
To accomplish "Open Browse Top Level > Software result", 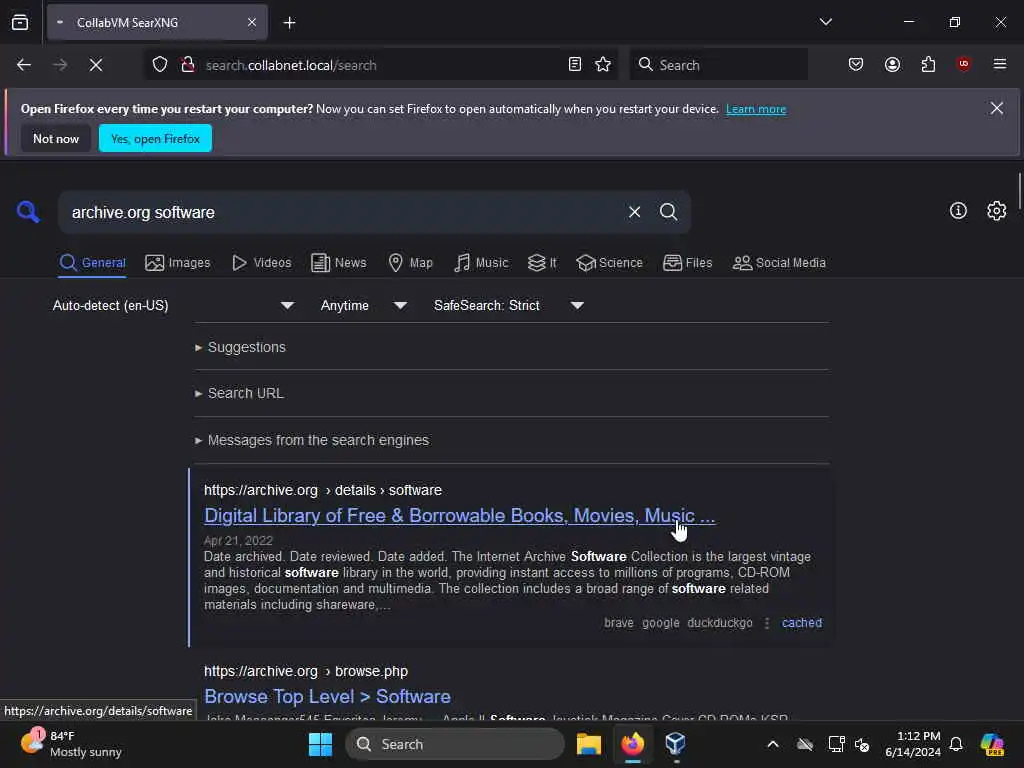I will click(327, 696).
